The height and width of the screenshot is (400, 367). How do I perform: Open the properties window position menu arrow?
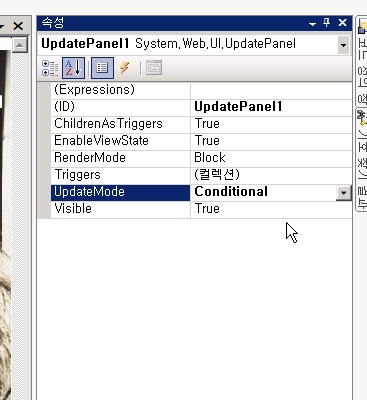click(312, 24)
